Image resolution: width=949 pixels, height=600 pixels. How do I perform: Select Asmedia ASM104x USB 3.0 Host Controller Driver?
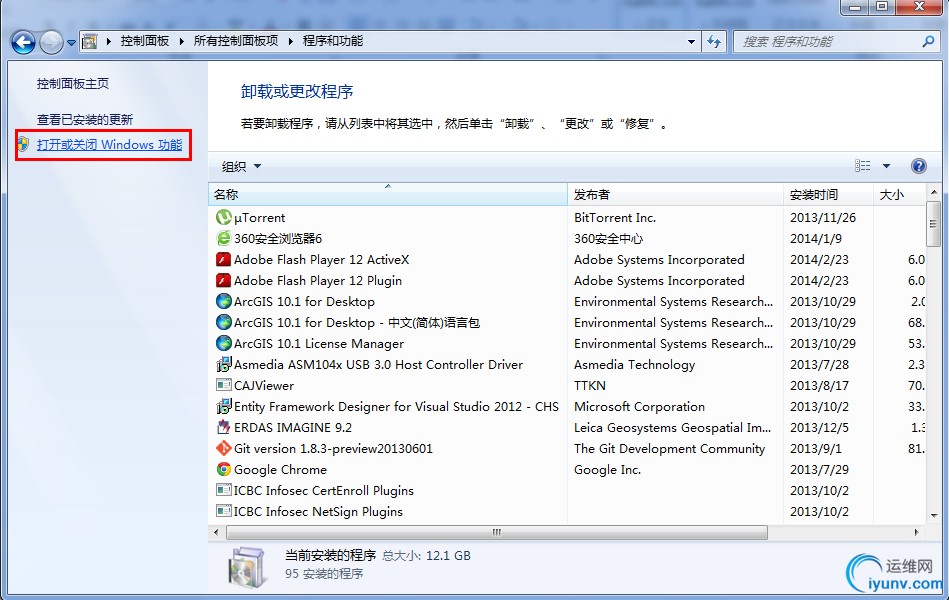(378, 364)
